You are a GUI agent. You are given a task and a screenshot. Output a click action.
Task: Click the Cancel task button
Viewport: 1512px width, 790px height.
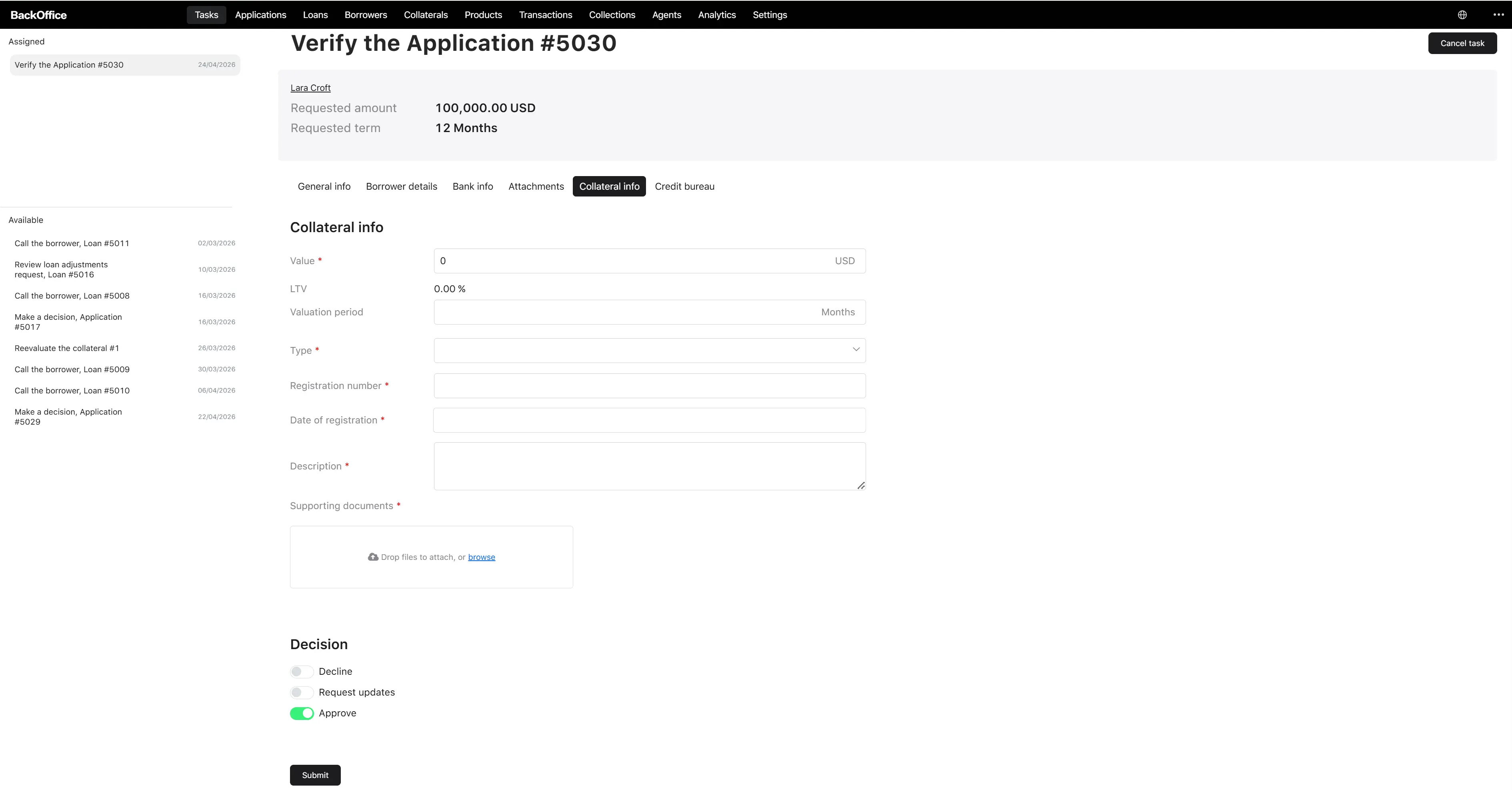(x=1462, y=43)
